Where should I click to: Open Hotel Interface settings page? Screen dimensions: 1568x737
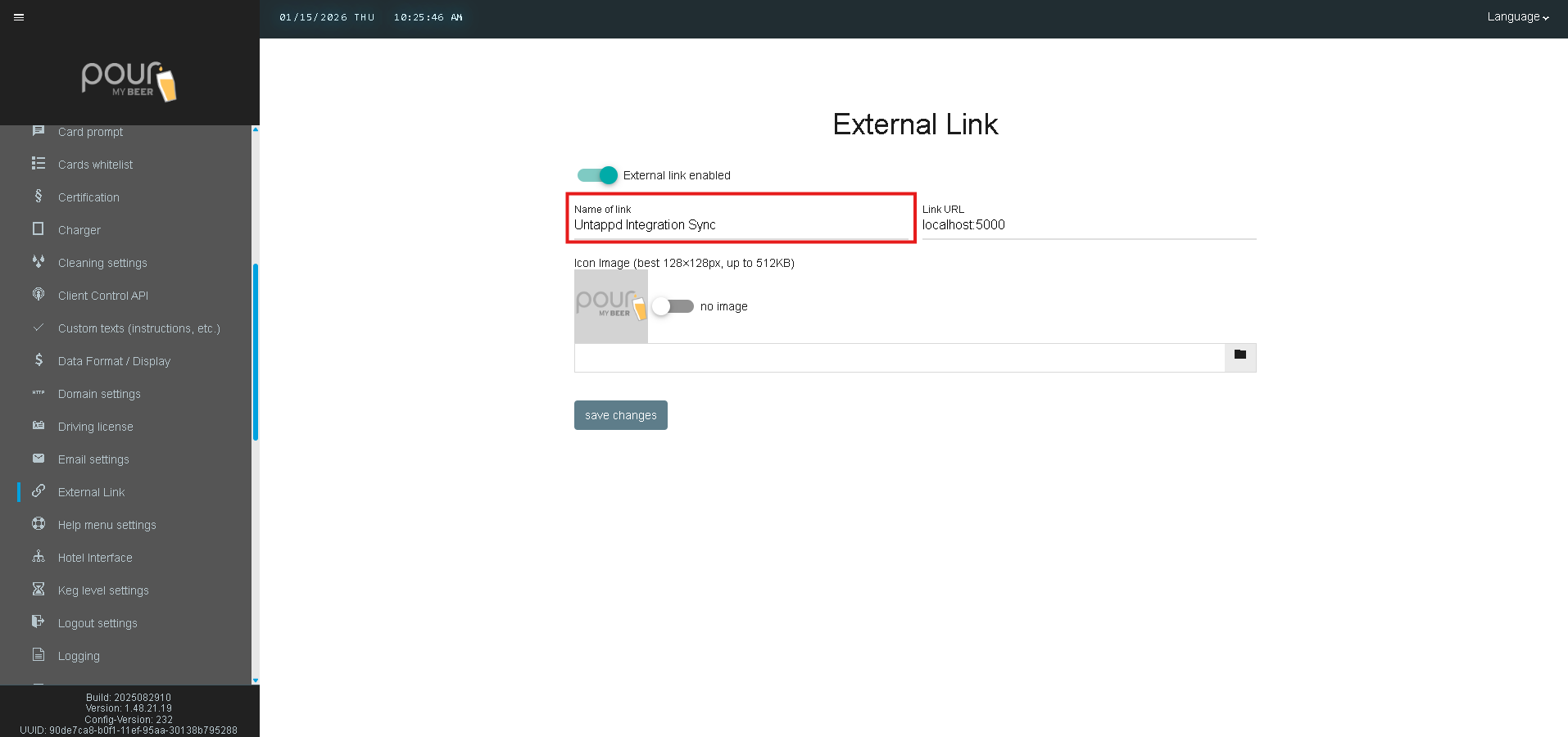coord(95,558)
